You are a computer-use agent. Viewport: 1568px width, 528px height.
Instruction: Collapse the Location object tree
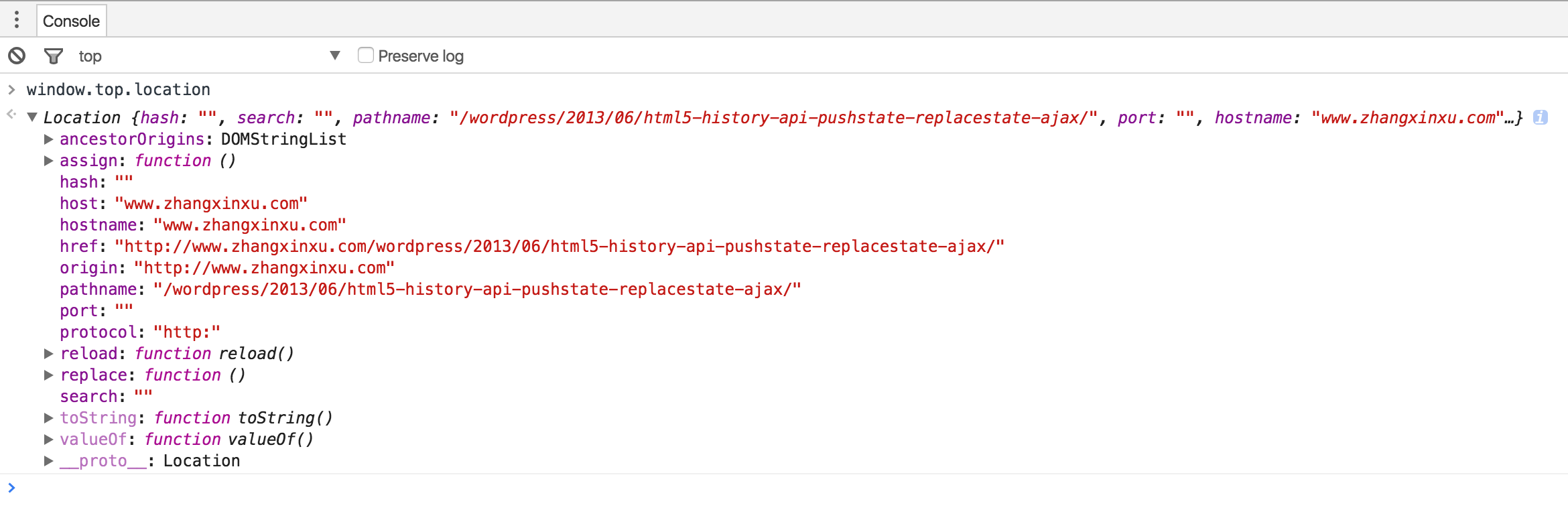[x=31, y=117]
